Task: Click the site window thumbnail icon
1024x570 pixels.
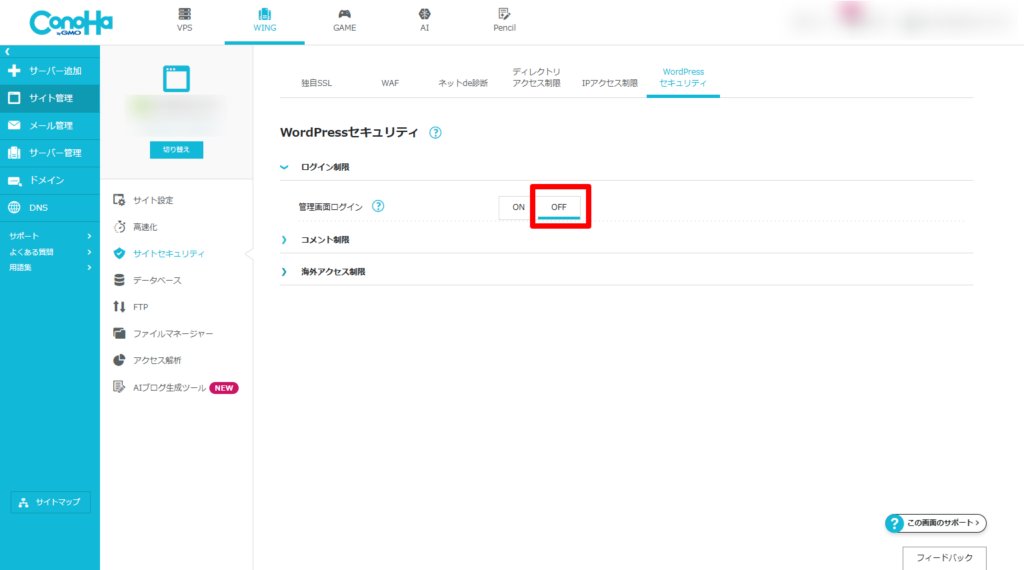Action: [x=176, y=78]
